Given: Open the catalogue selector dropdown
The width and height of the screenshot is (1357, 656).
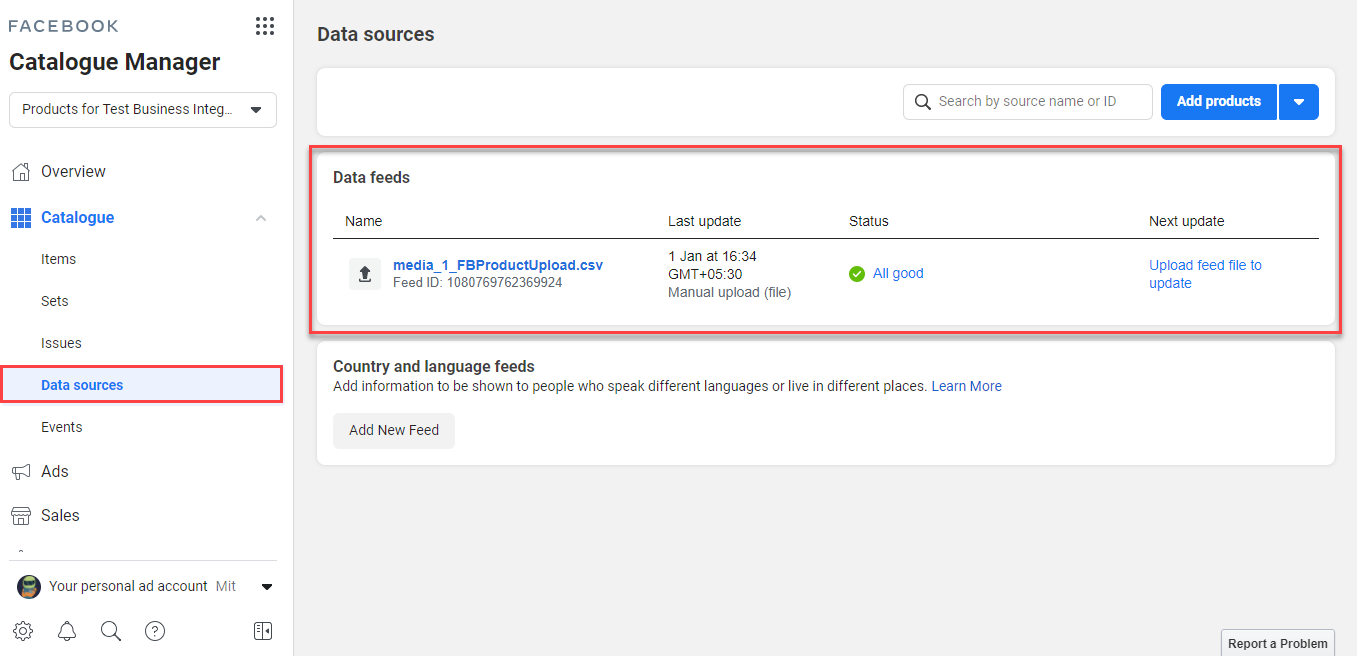Looking at the screenshot, I should tap(143, 110).
